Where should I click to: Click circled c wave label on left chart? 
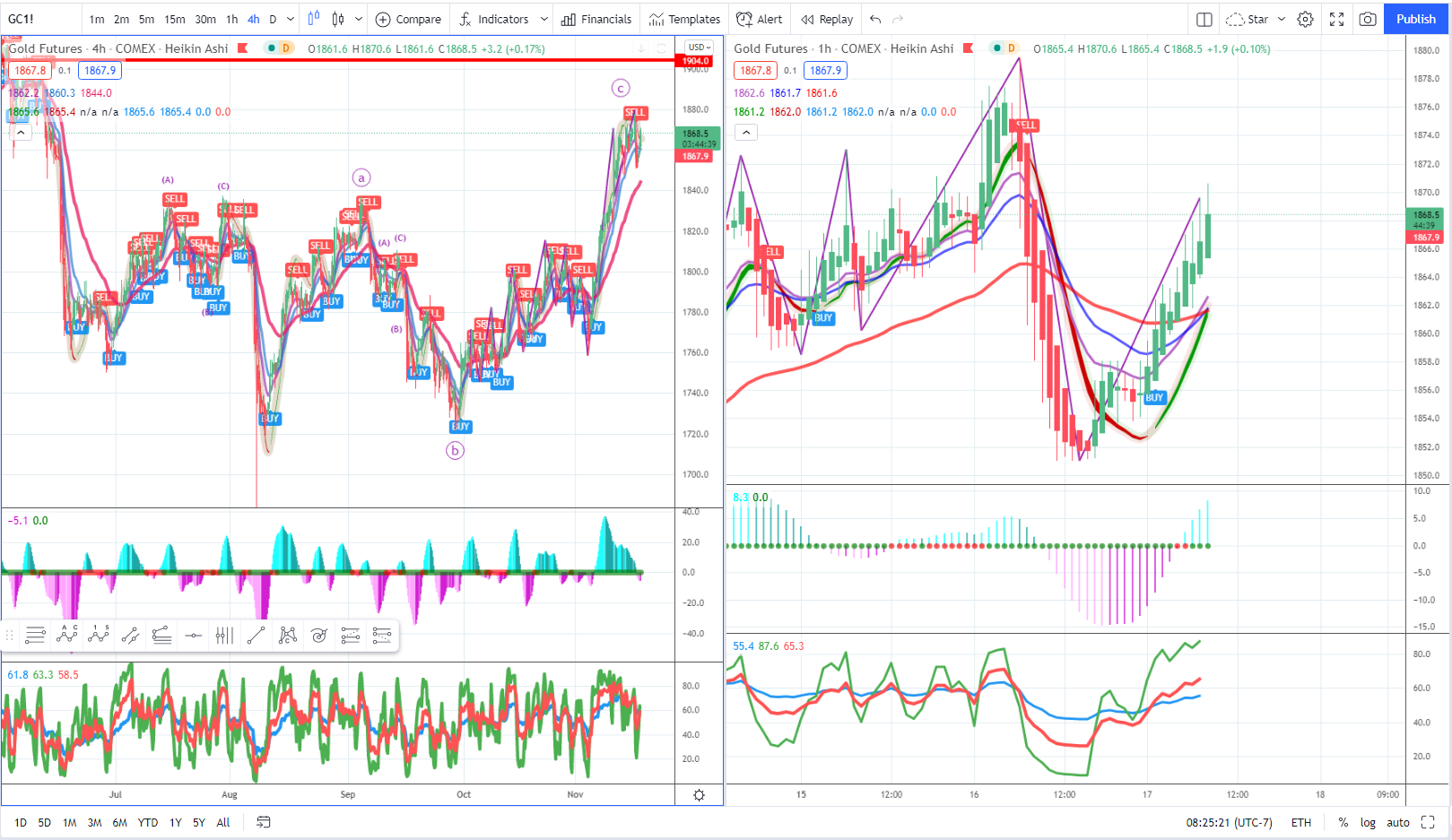(x=621, y=88)
